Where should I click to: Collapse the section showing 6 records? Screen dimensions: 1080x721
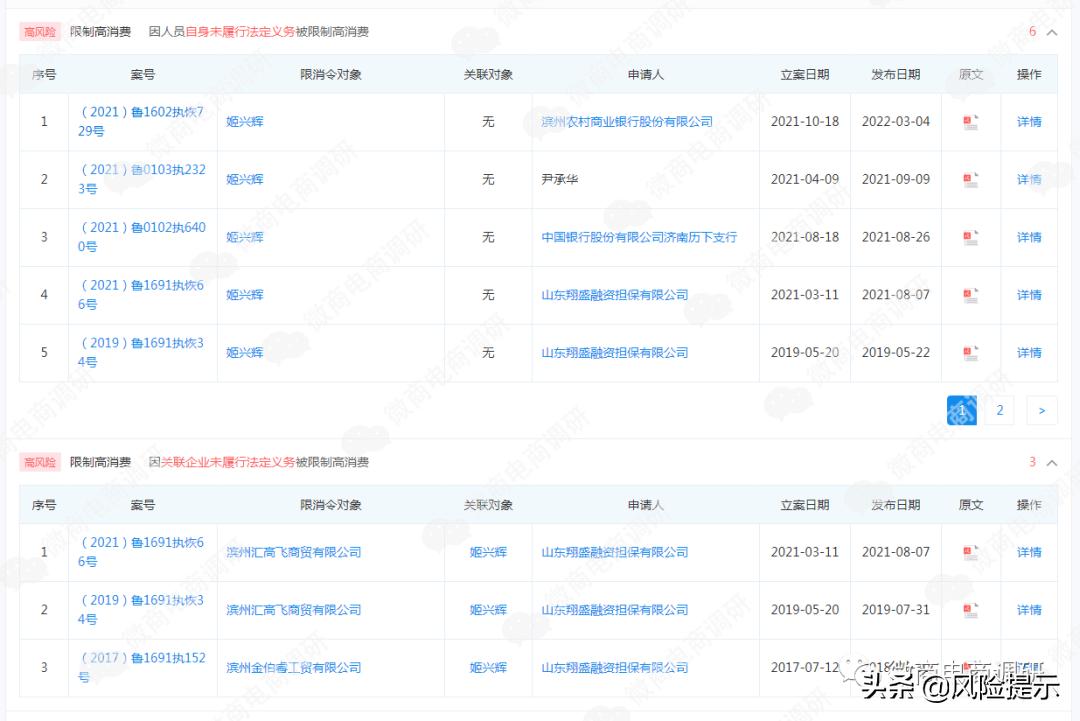(x=1050, y=31)
